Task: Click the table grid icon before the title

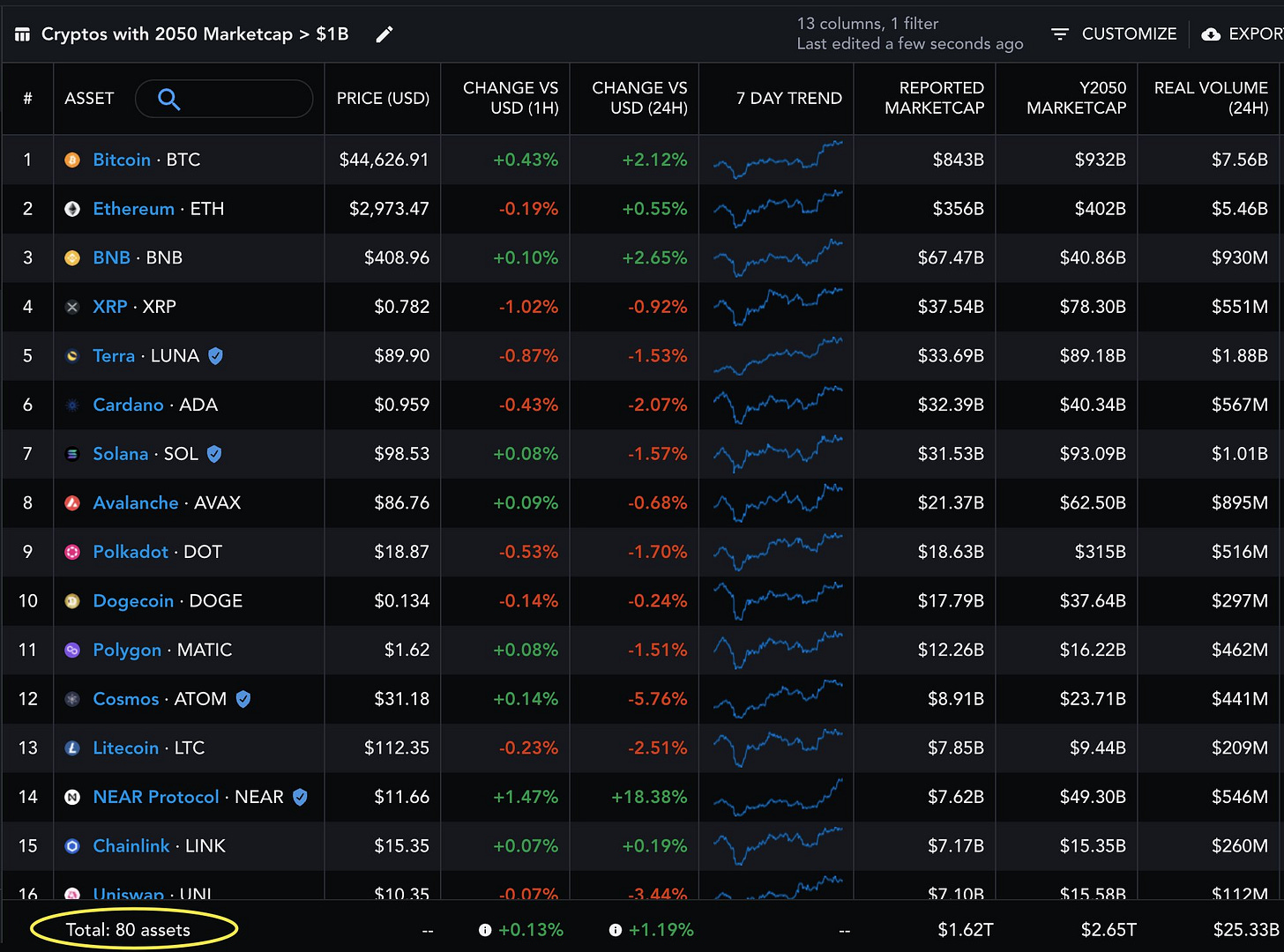Action: click(x=22, y=34)
